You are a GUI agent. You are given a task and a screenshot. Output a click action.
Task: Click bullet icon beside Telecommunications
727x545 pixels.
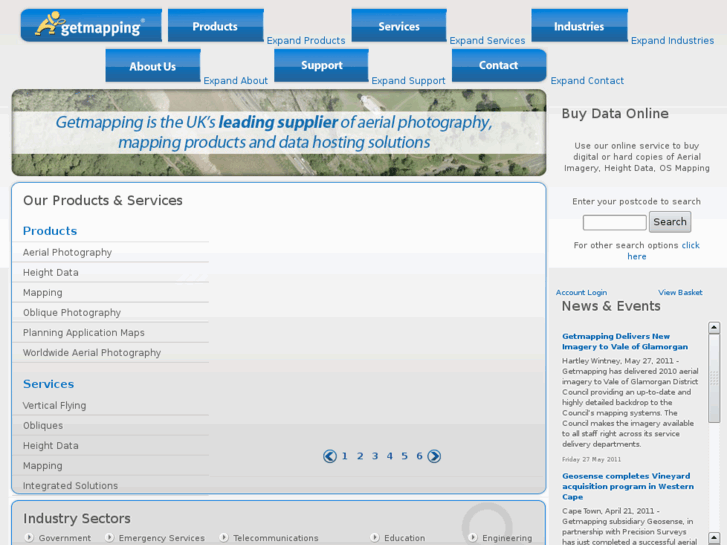point(224,537)
